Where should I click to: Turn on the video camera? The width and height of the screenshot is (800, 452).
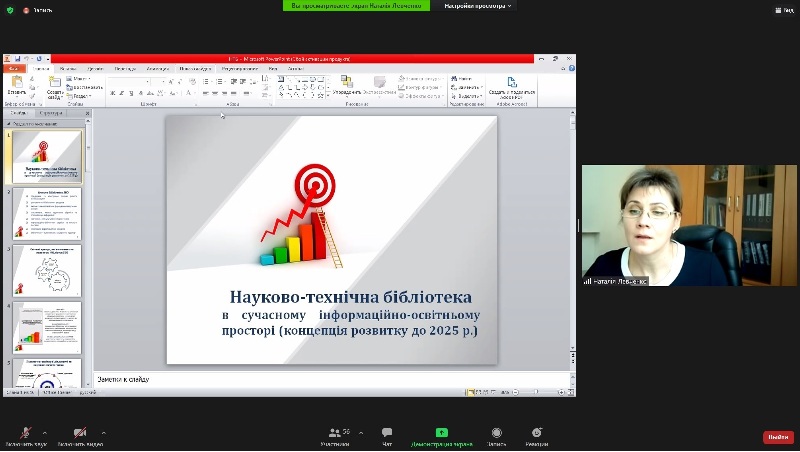pos(79,432)
